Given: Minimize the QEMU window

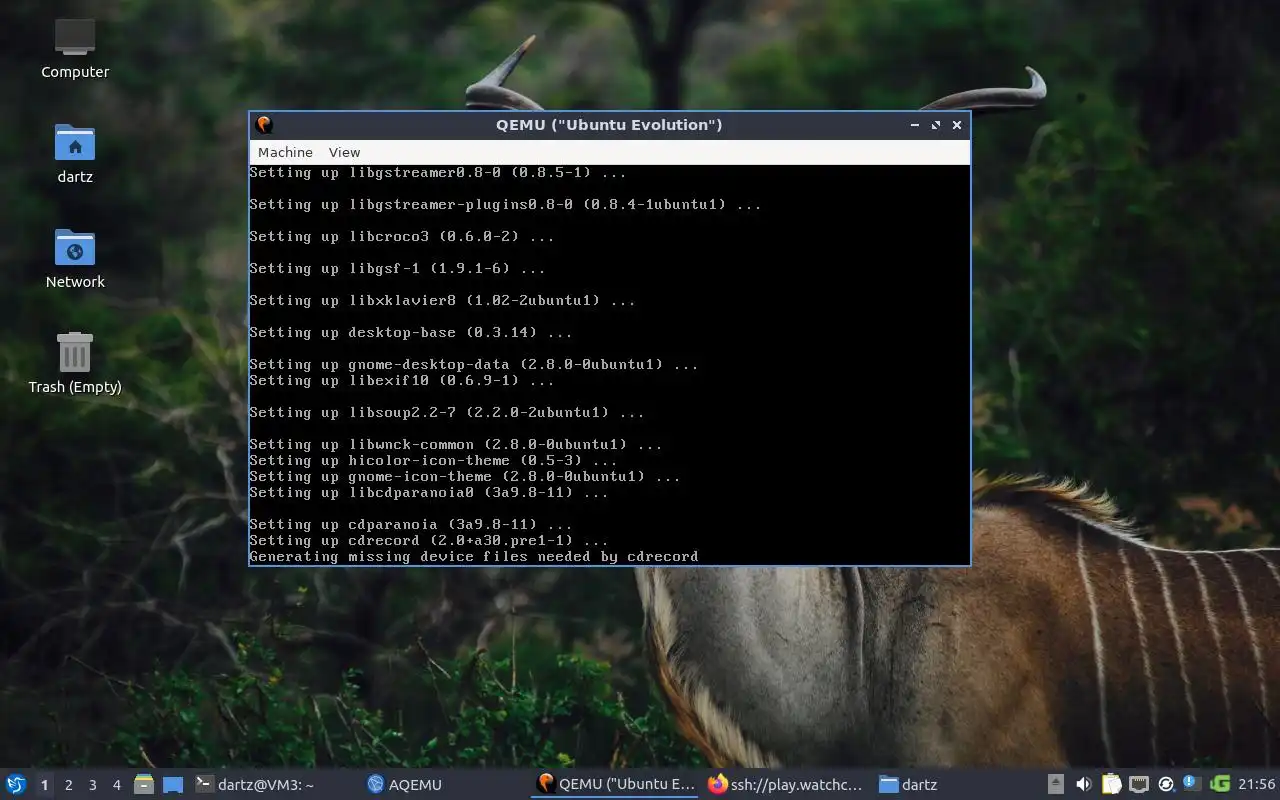Looking at the screenshot, I should click(x=915, y=125).
